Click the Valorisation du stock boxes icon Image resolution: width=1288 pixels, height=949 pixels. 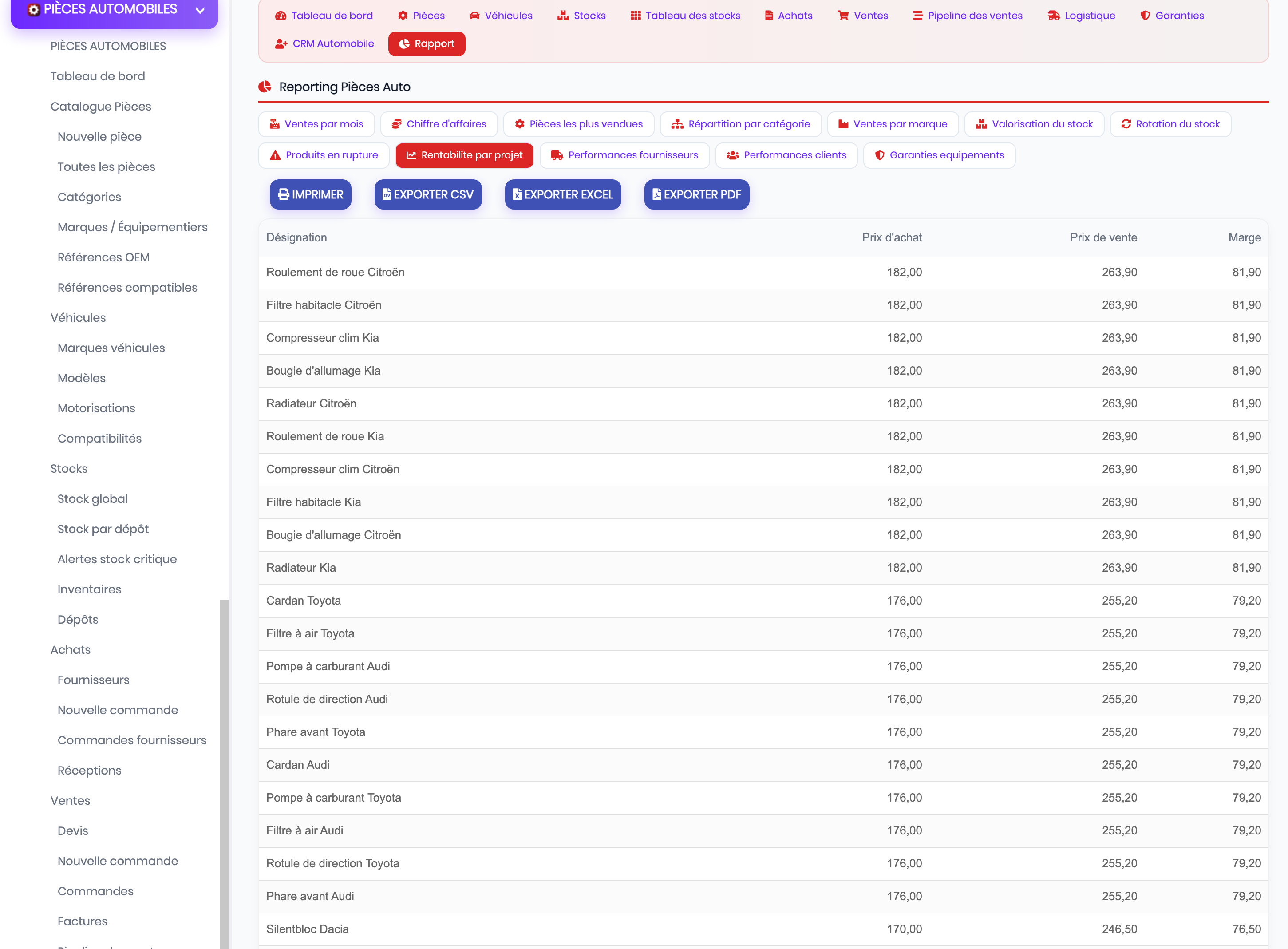(981, 124)
